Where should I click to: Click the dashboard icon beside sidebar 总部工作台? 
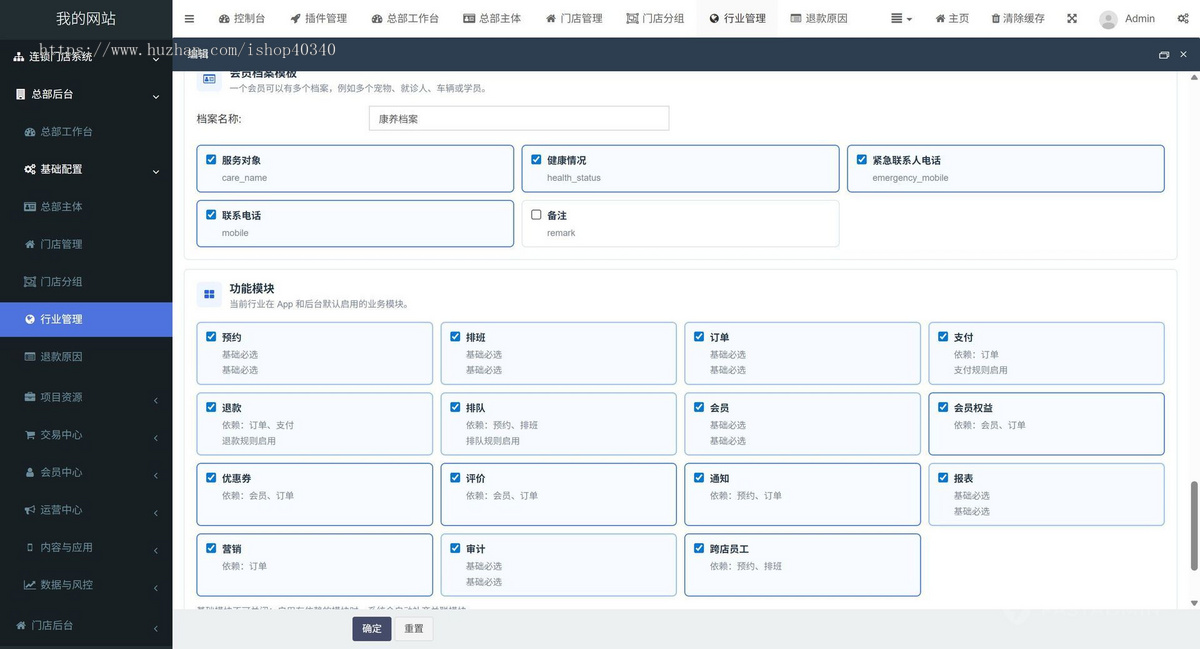[30, 132]
